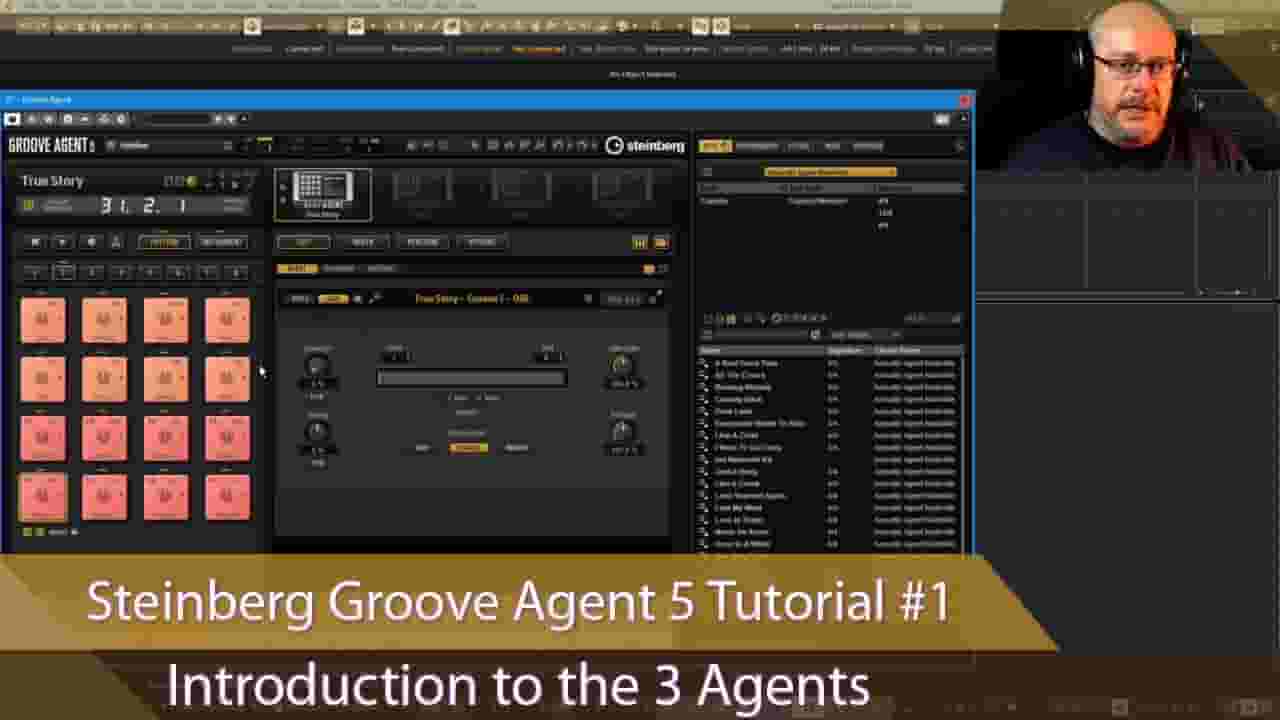Select the second kit slot
The image size is (1280, 720).
point(421,194)
